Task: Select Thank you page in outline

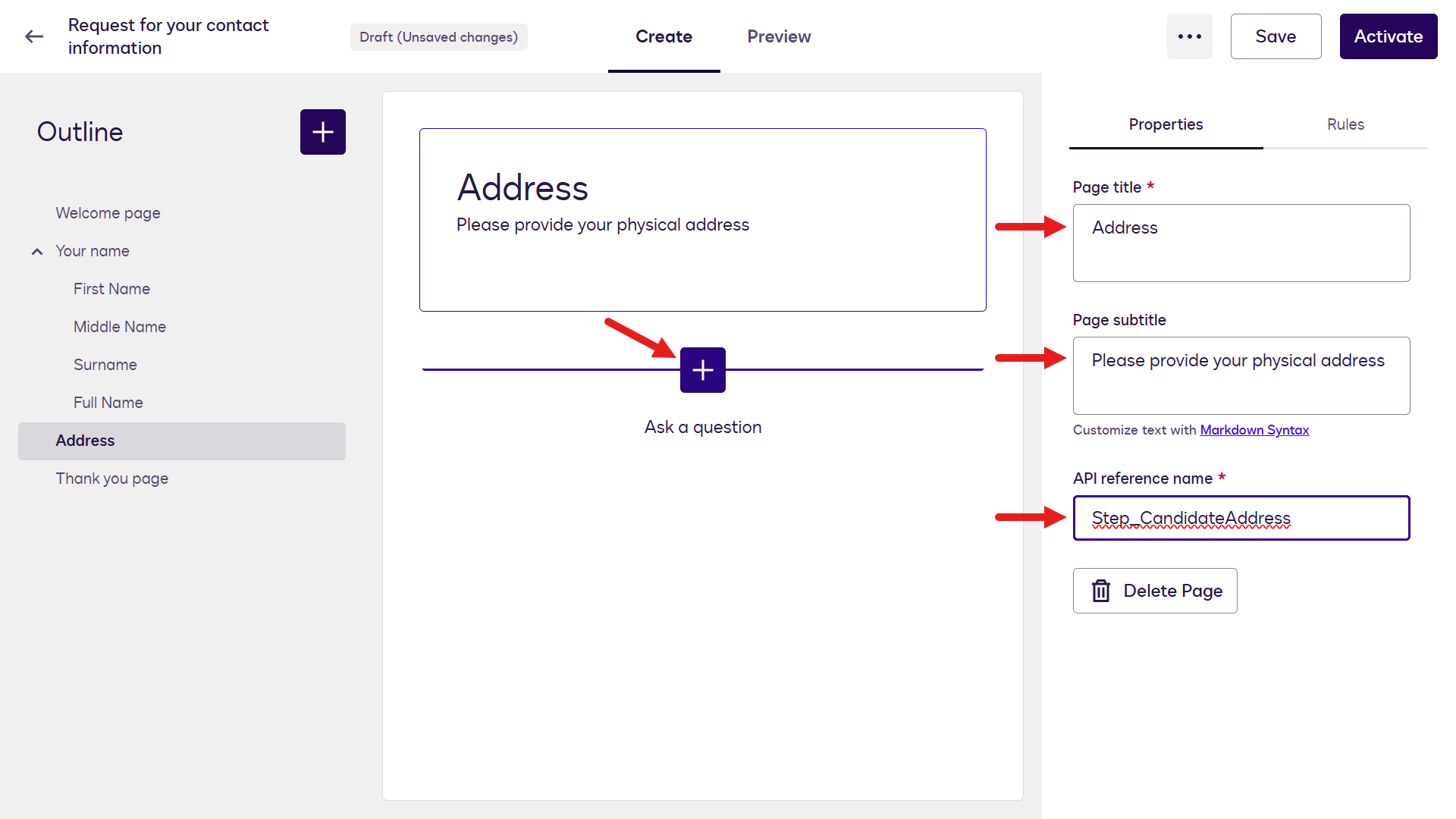Action: (x=112, y=479)
